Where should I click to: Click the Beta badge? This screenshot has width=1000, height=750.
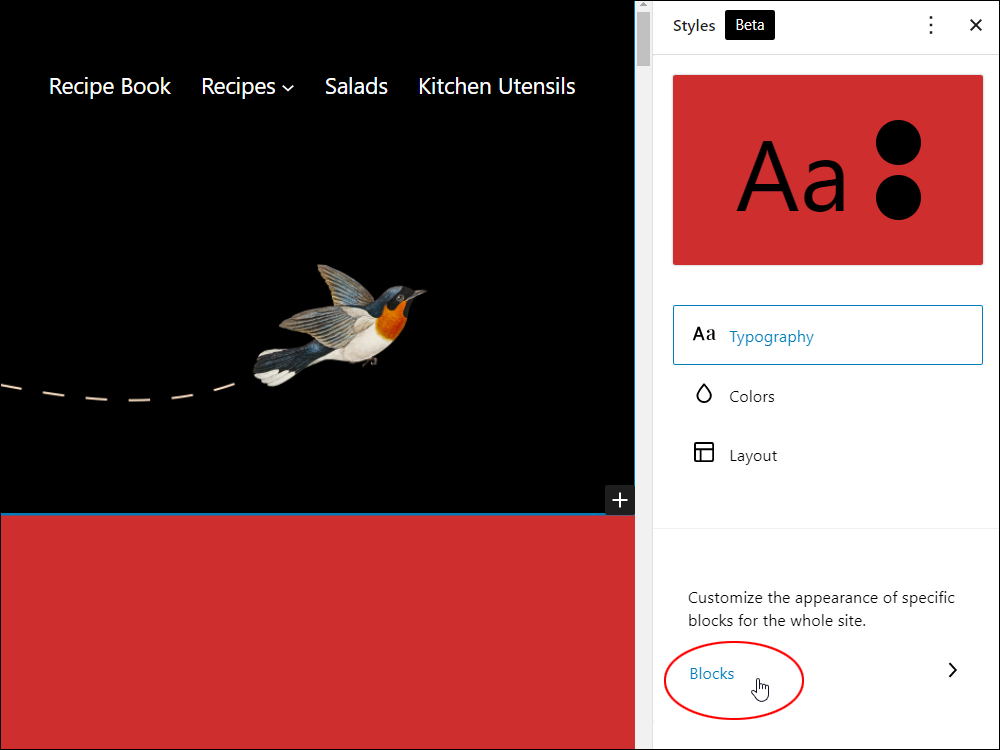[749, 26]
